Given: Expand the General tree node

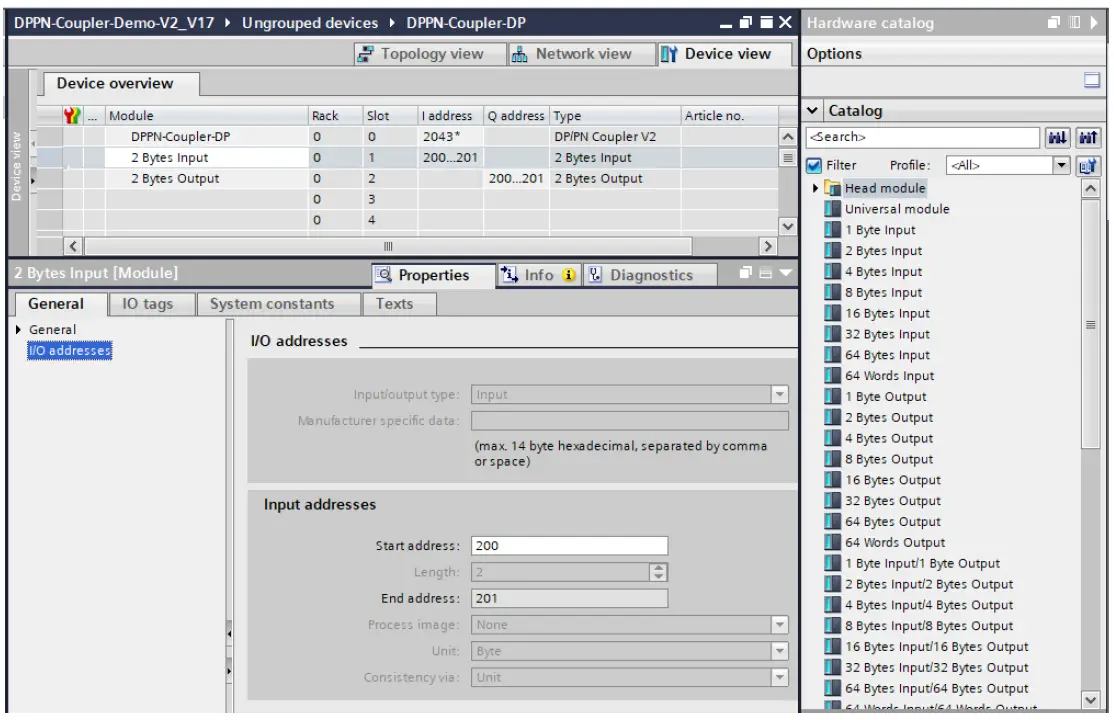Looking at the screenshot, I should [x=18, y=330].
